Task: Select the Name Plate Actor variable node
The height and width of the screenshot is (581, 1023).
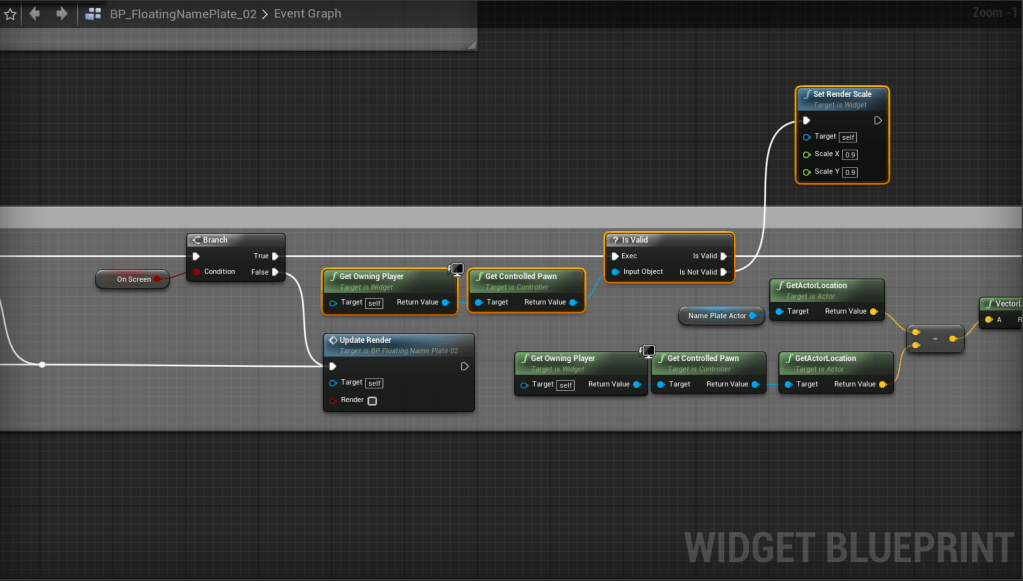Action: (716, 316)
